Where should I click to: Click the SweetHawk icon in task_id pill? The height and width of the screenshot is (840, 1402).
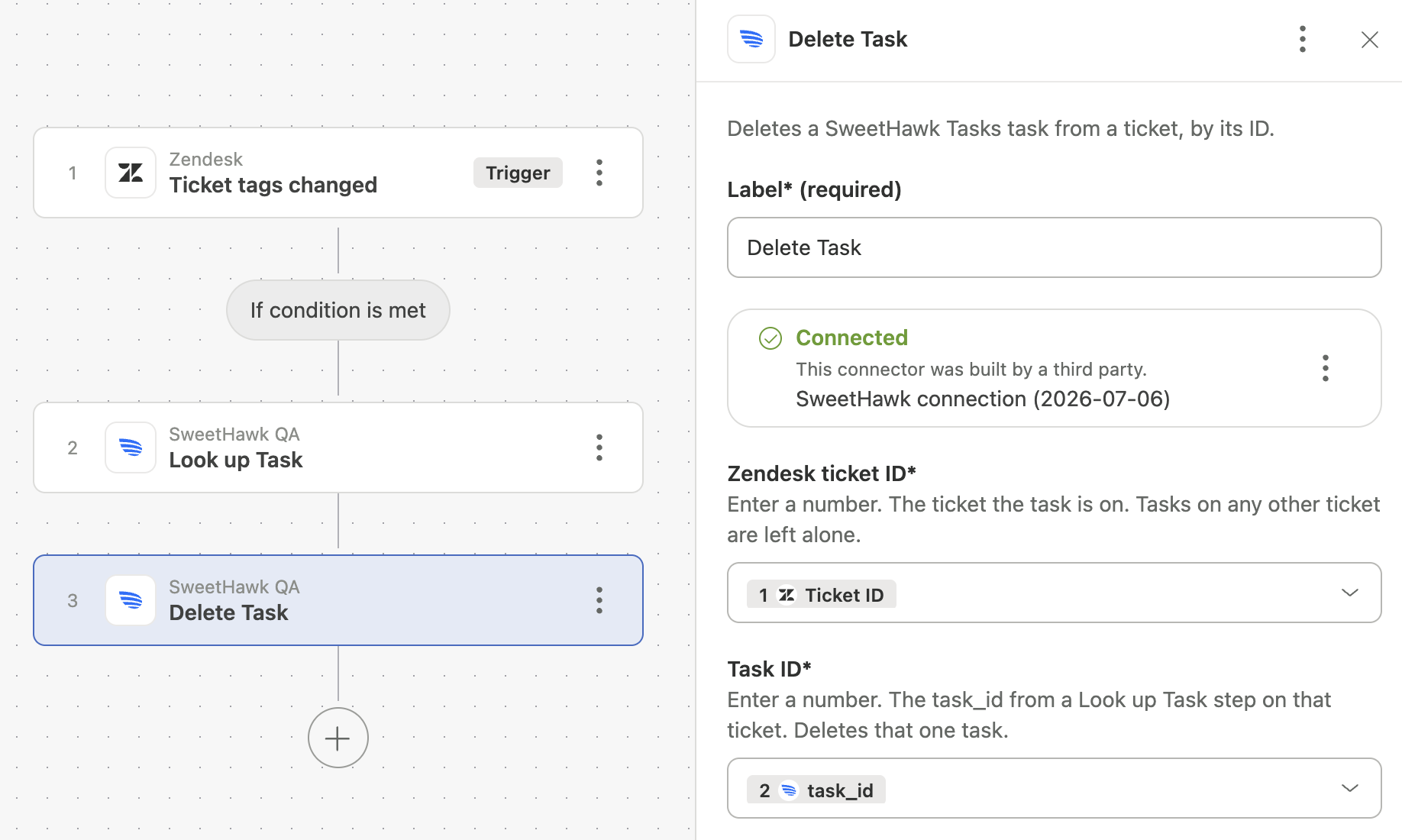point(789,790)
